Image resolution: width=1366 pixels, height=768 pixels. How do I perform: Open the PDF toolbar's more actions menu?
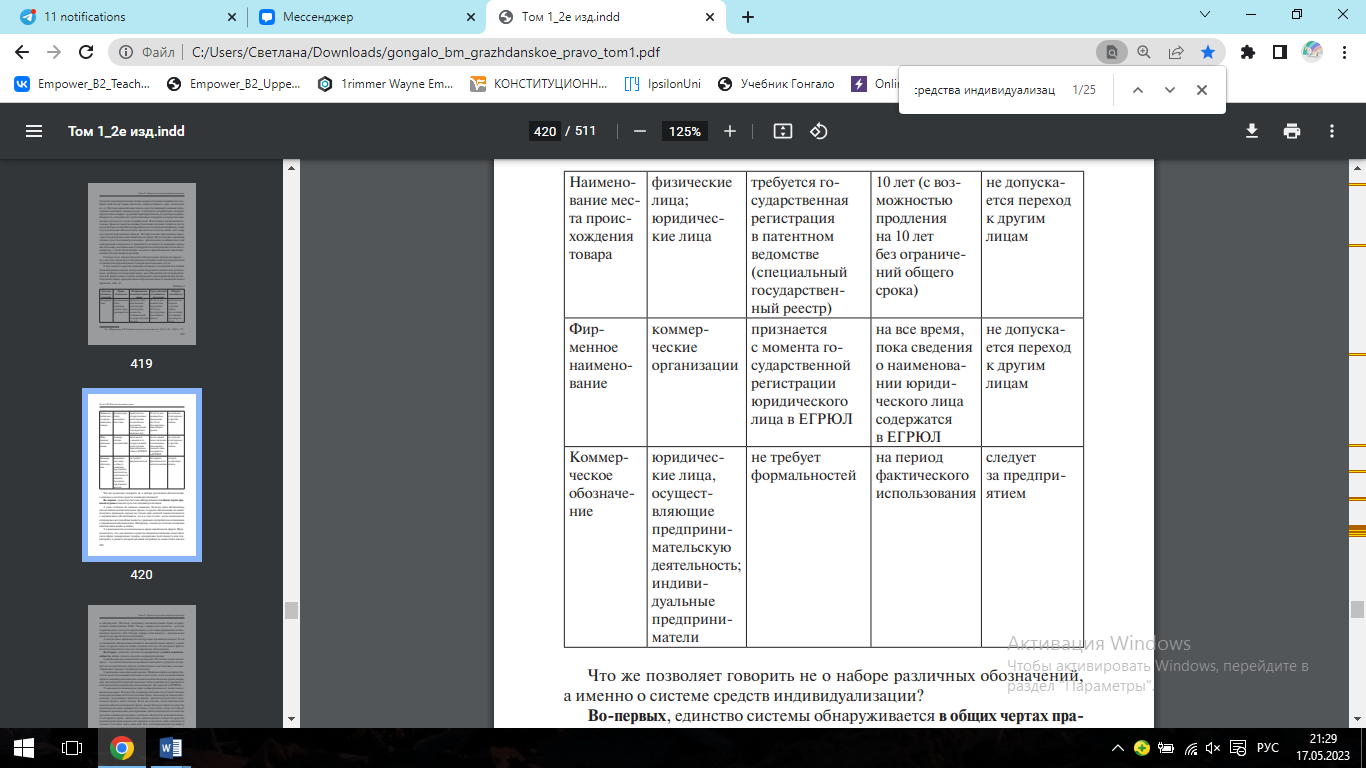click(1332, 131)
